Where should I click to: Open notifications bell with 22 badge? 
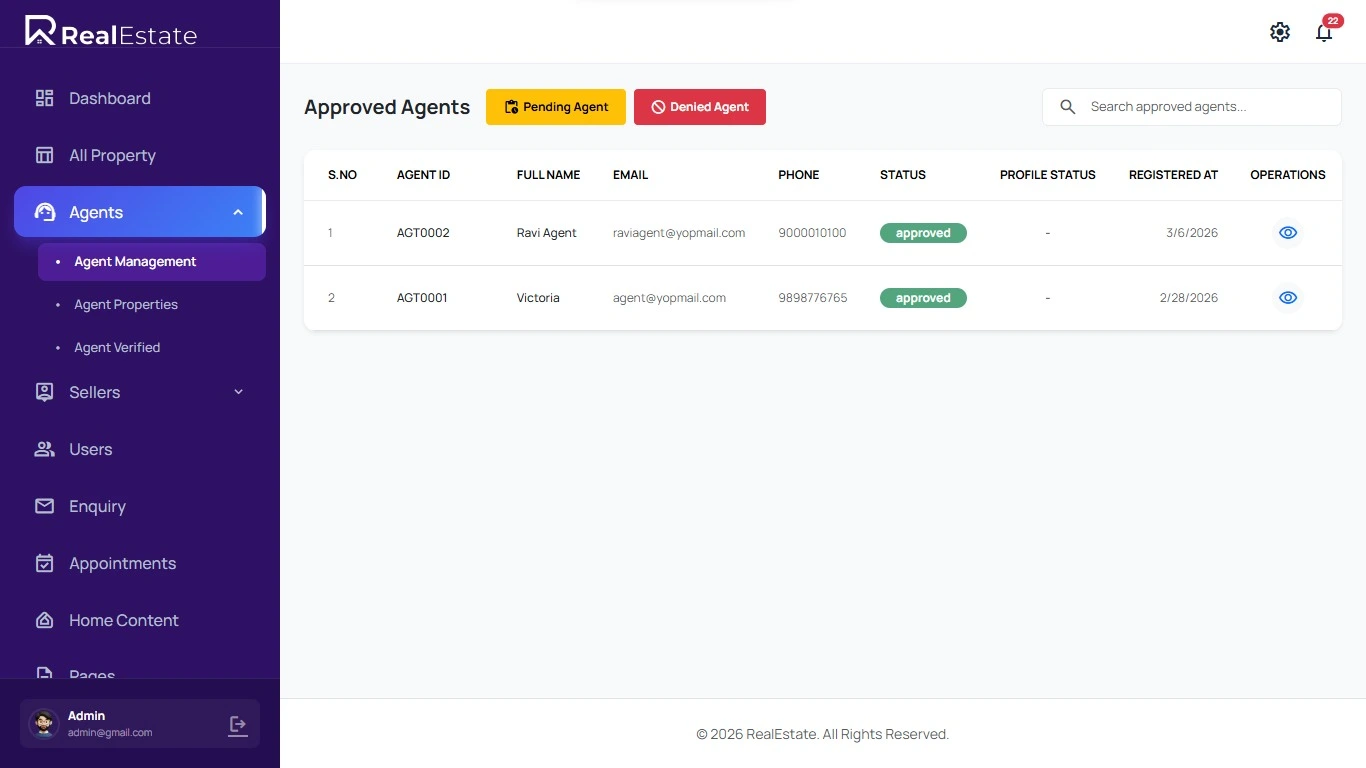(x=1324, y=32)
